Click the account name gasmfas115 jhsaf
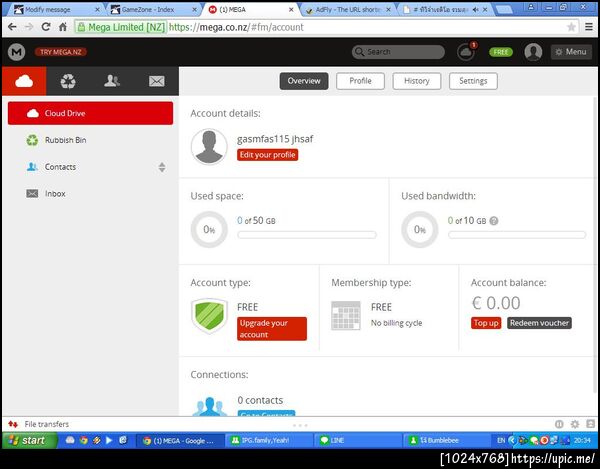600x469 pixels. tap(275, 139)
